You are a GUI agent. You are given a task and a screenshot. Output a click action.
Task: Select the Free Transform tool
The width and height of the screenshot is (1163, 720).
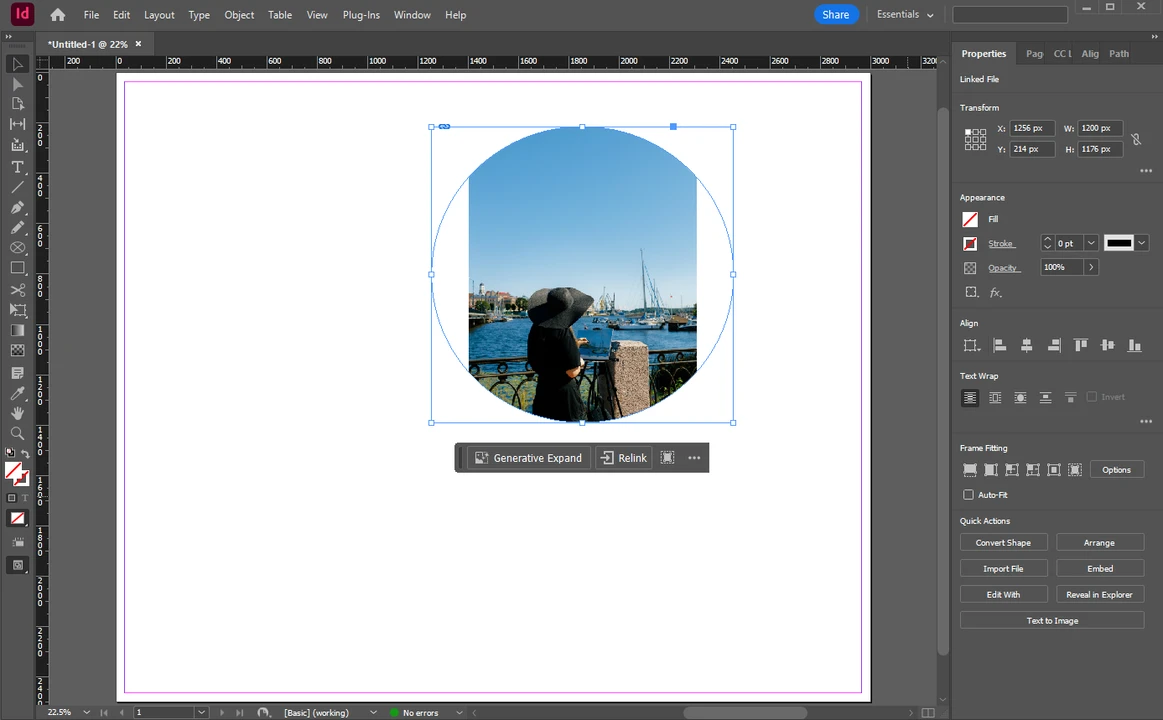click(17, 310)
